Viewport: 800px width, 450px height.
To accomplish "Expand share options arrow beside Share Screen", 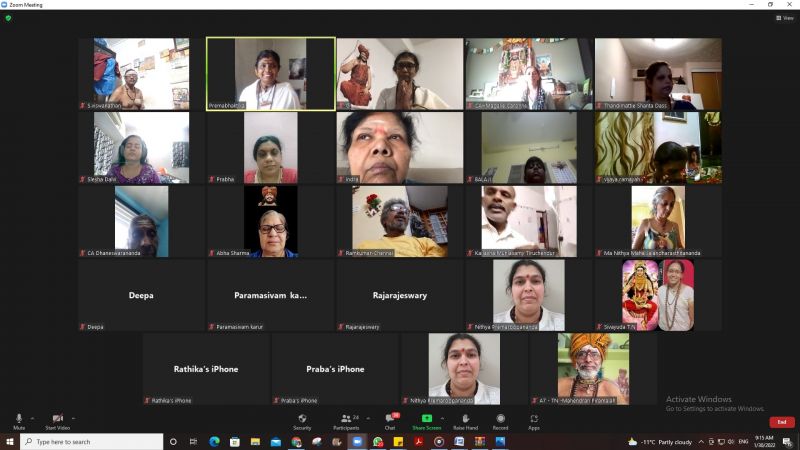I will [x=442, y=418].
